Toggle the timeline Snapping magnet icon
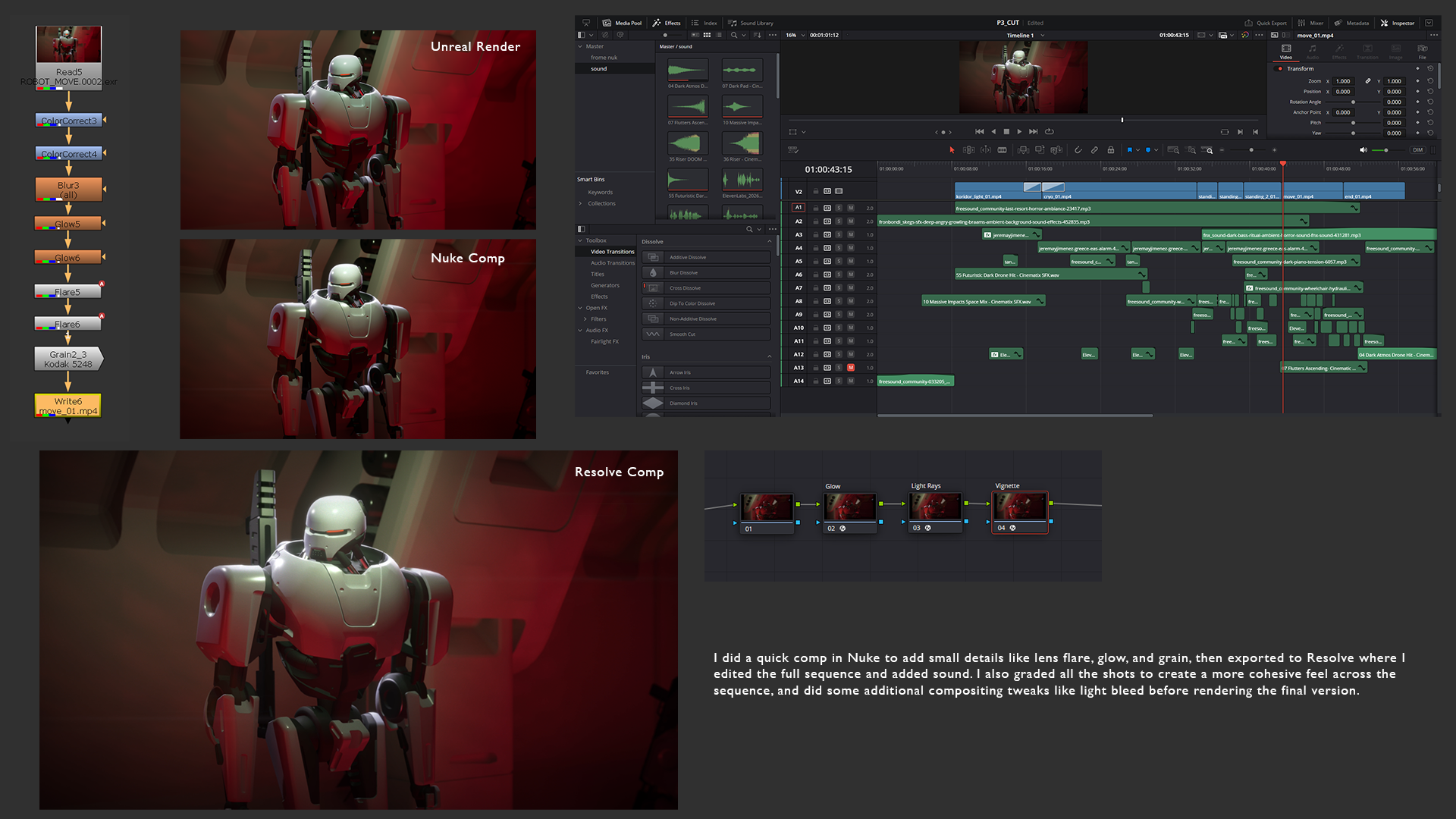1456x819 pixels. tap(1078, 150)
